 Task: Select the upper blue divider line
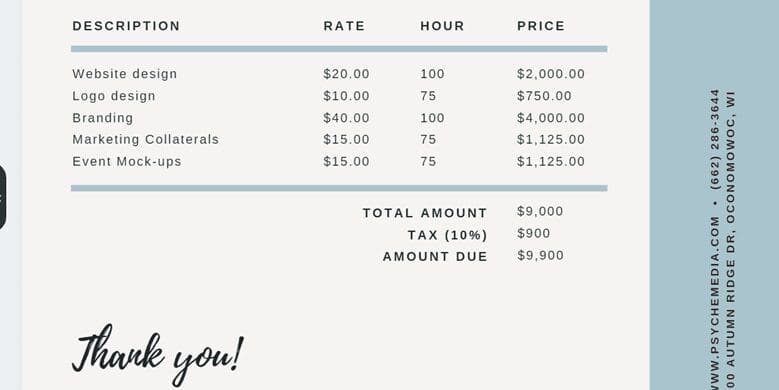[x=339, y=49]
